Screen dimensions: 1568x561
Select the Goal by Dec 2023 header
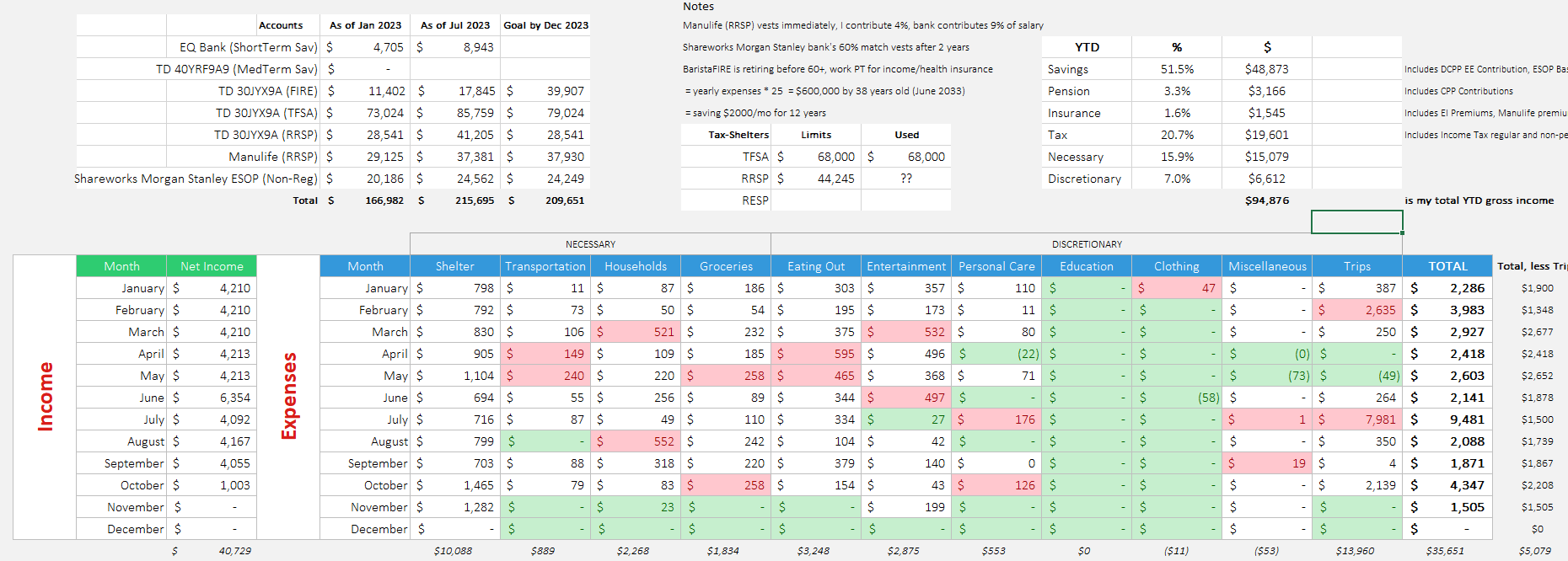545,25
